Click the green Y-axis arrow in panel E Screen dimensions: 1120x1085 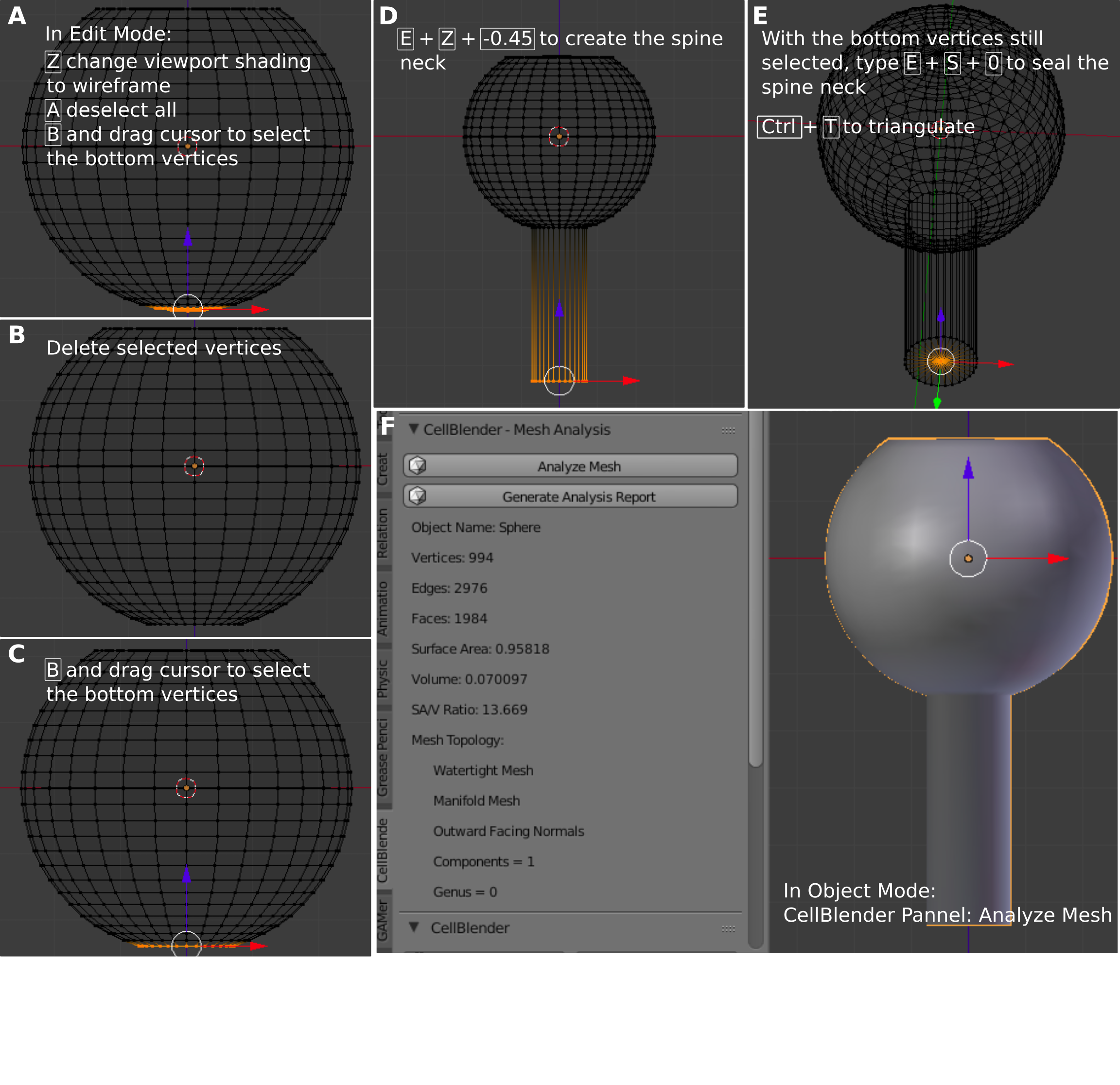(937, 403)
